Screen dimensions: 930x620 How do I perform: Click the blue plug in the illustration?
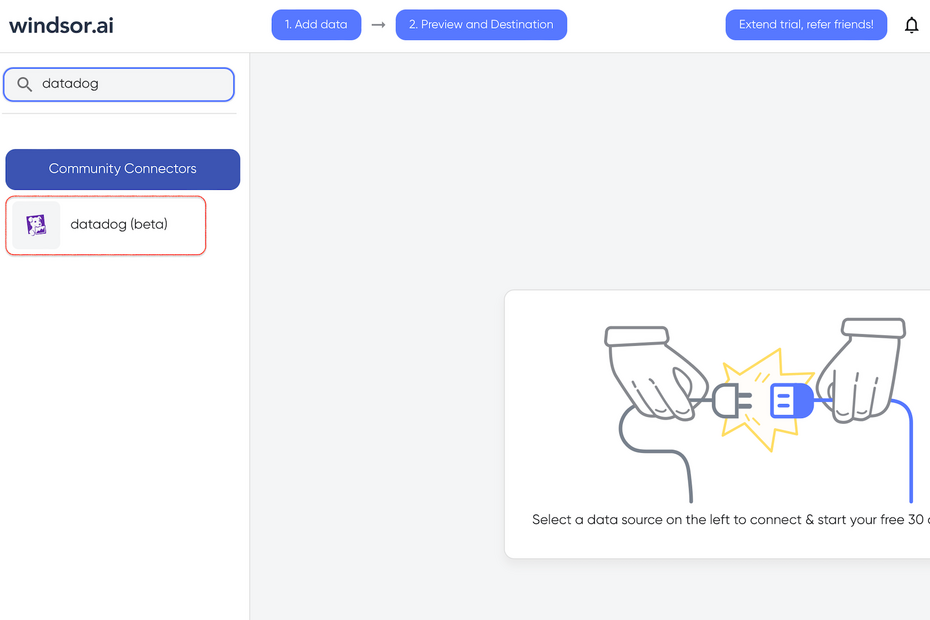[x=792, y=401]
